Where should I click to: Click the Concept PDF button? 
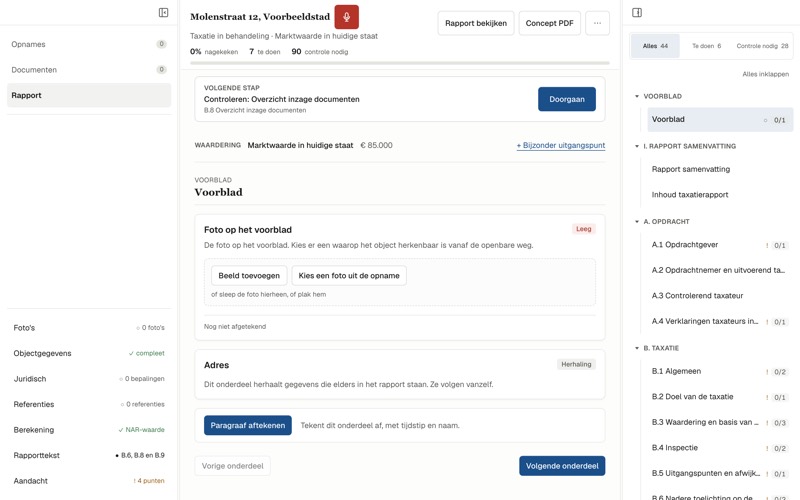(549, 23)
